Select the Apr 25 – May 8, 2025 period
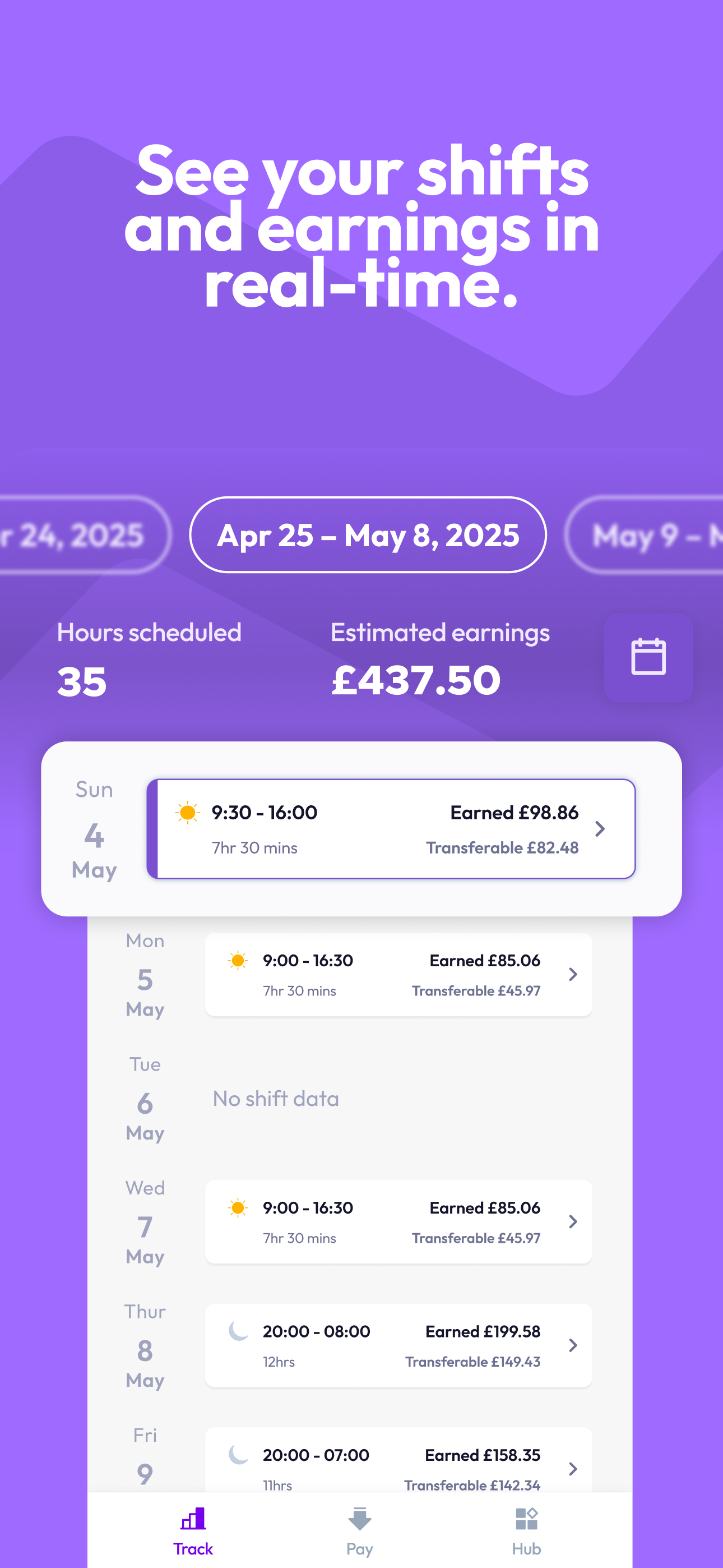The width and height of the screenshot is (723, 1568). coord(368,535)
